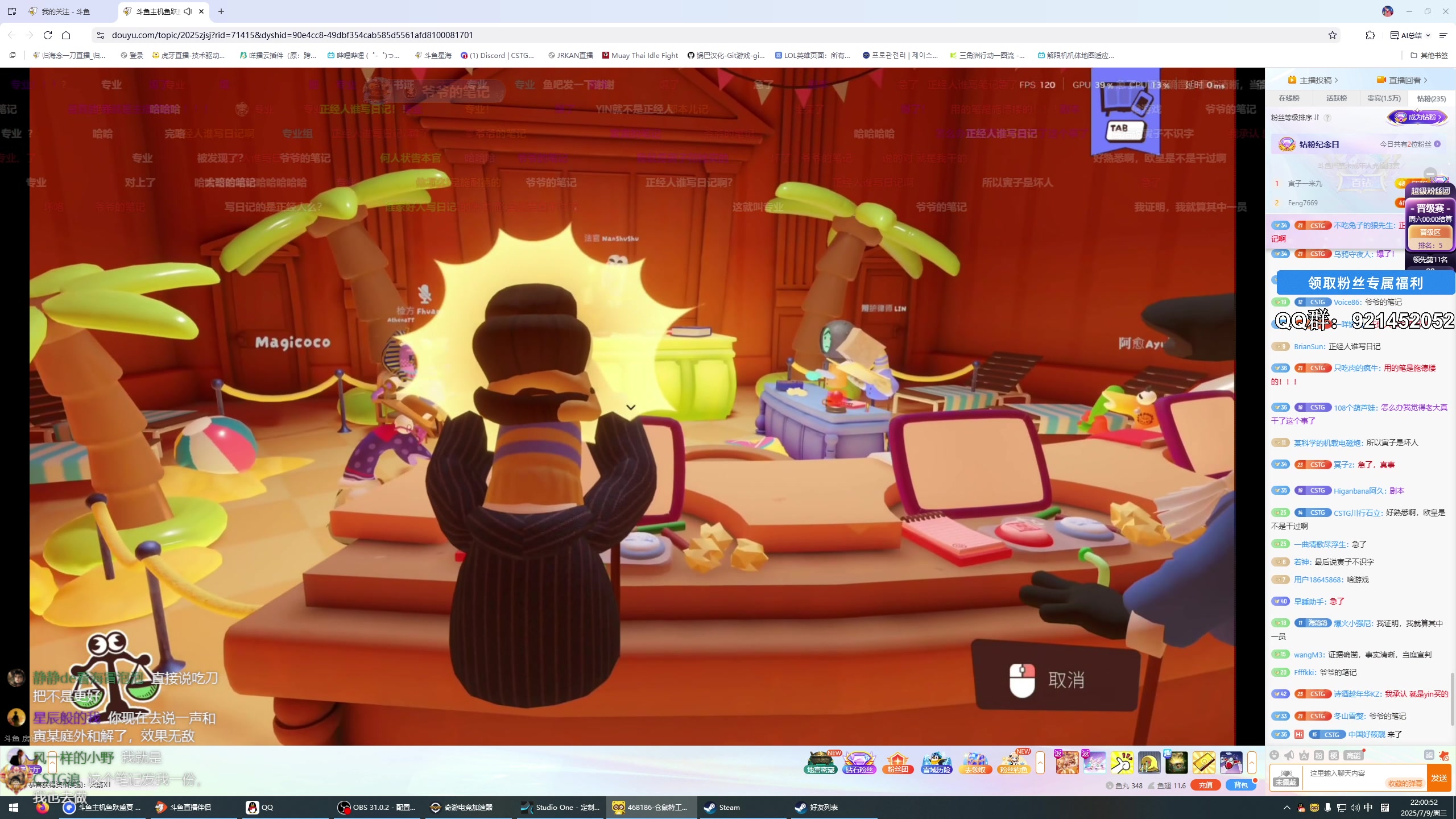Click the 去领取 treasure chest icon
The image size is (1456, 819).
975,763
